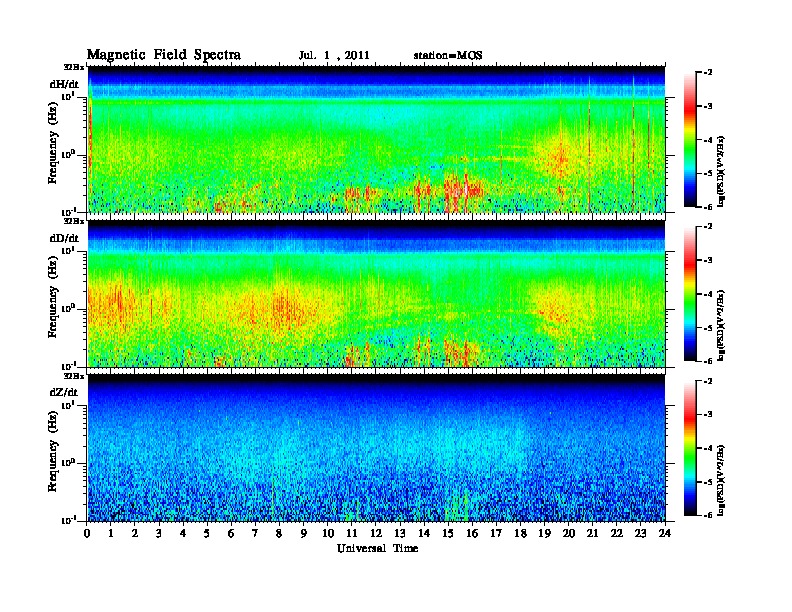
Task: Click the "Universal Time" axis title
Action: [x=378, y=548]
